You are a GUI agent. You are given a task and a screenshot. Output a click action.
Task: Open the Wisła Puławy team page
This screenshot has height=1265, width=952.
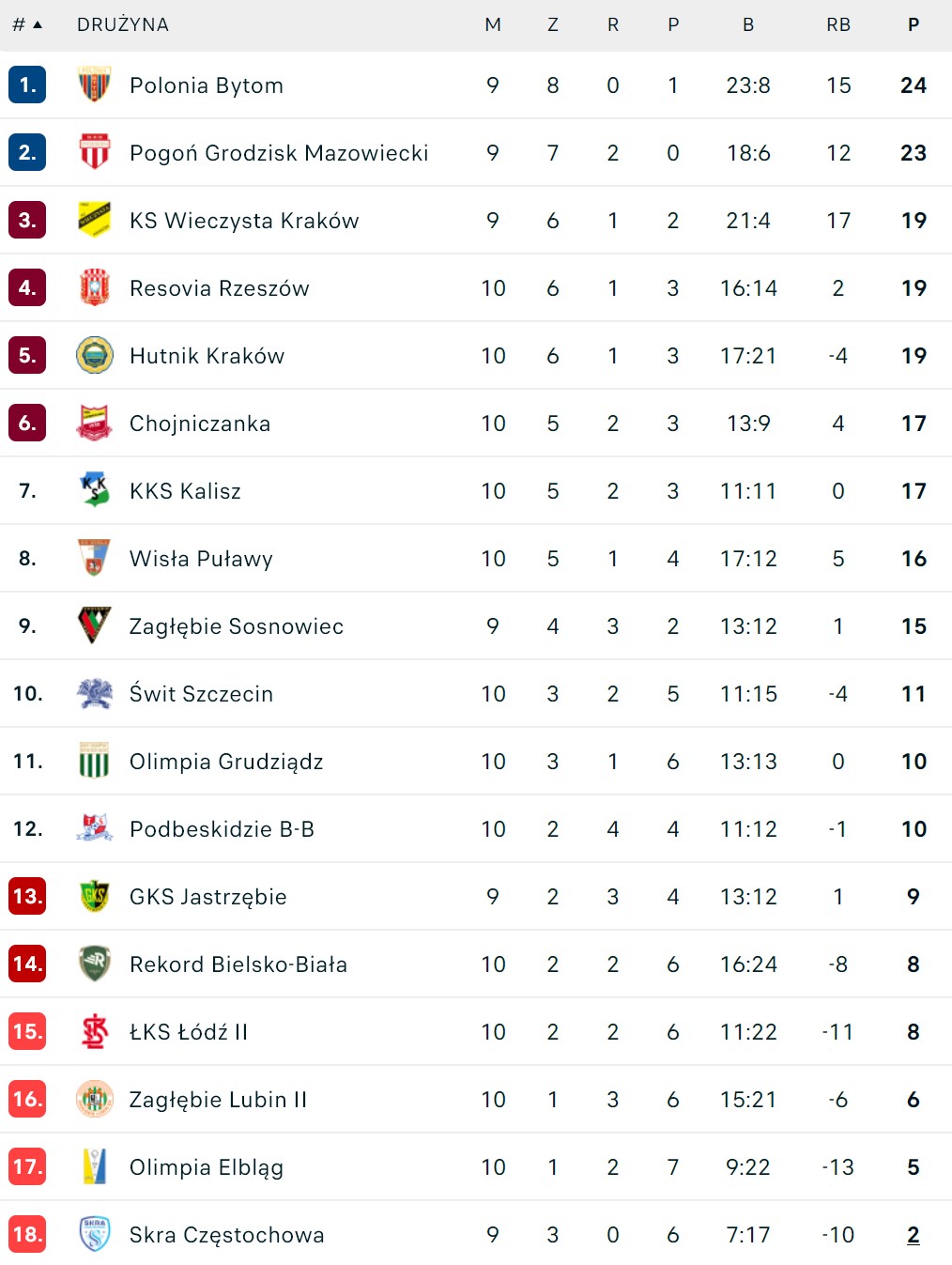pyautogui.click(x=201, y=559)
